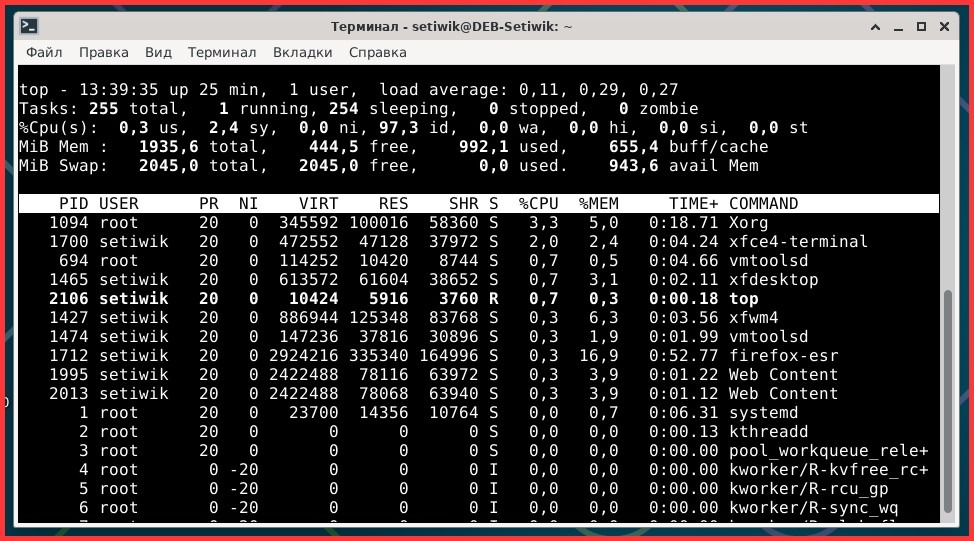Open the Вид menu

click(158, 52)
